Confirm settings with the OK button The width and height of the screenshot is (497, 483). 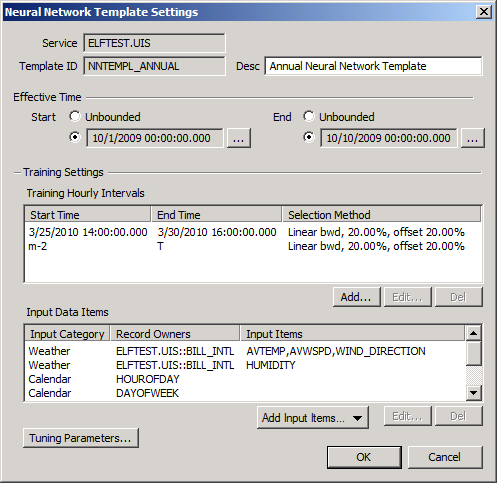[364, 457]
